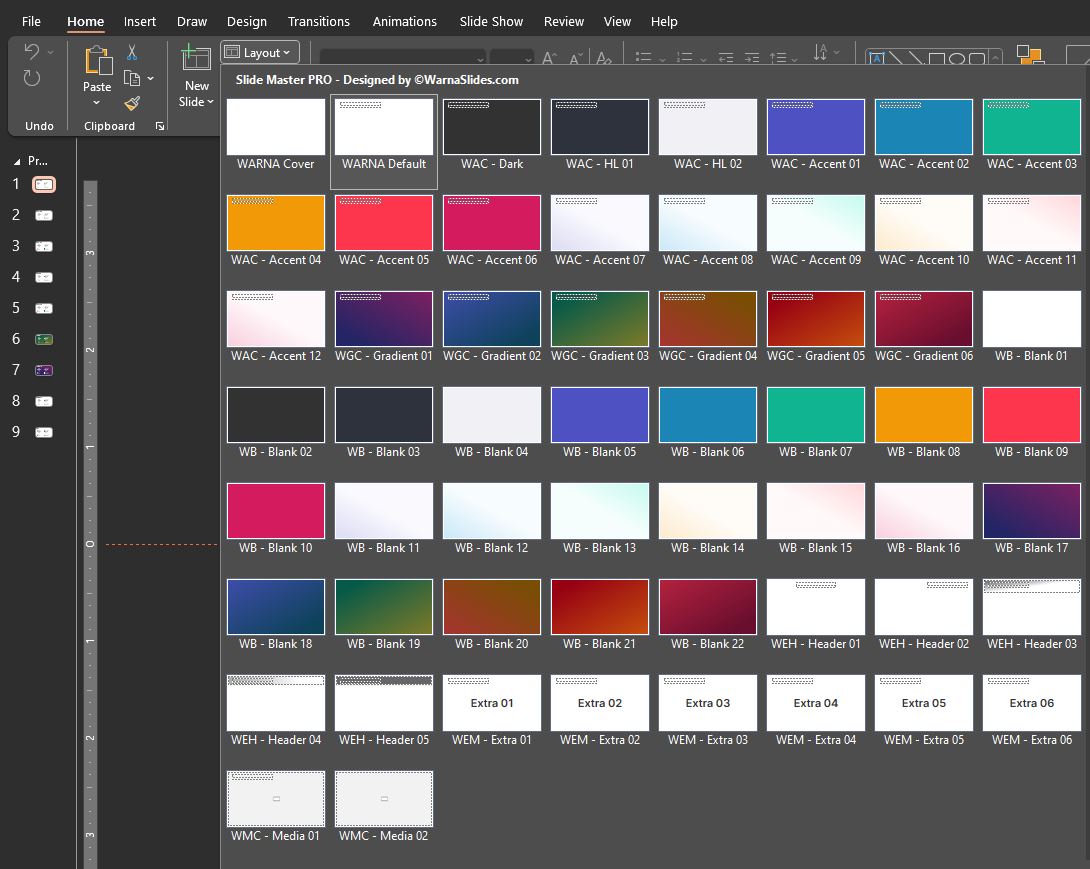Open the Insert ribbon tab
This screenshot has width=1090, height=869.
click(x=140, y=21)
